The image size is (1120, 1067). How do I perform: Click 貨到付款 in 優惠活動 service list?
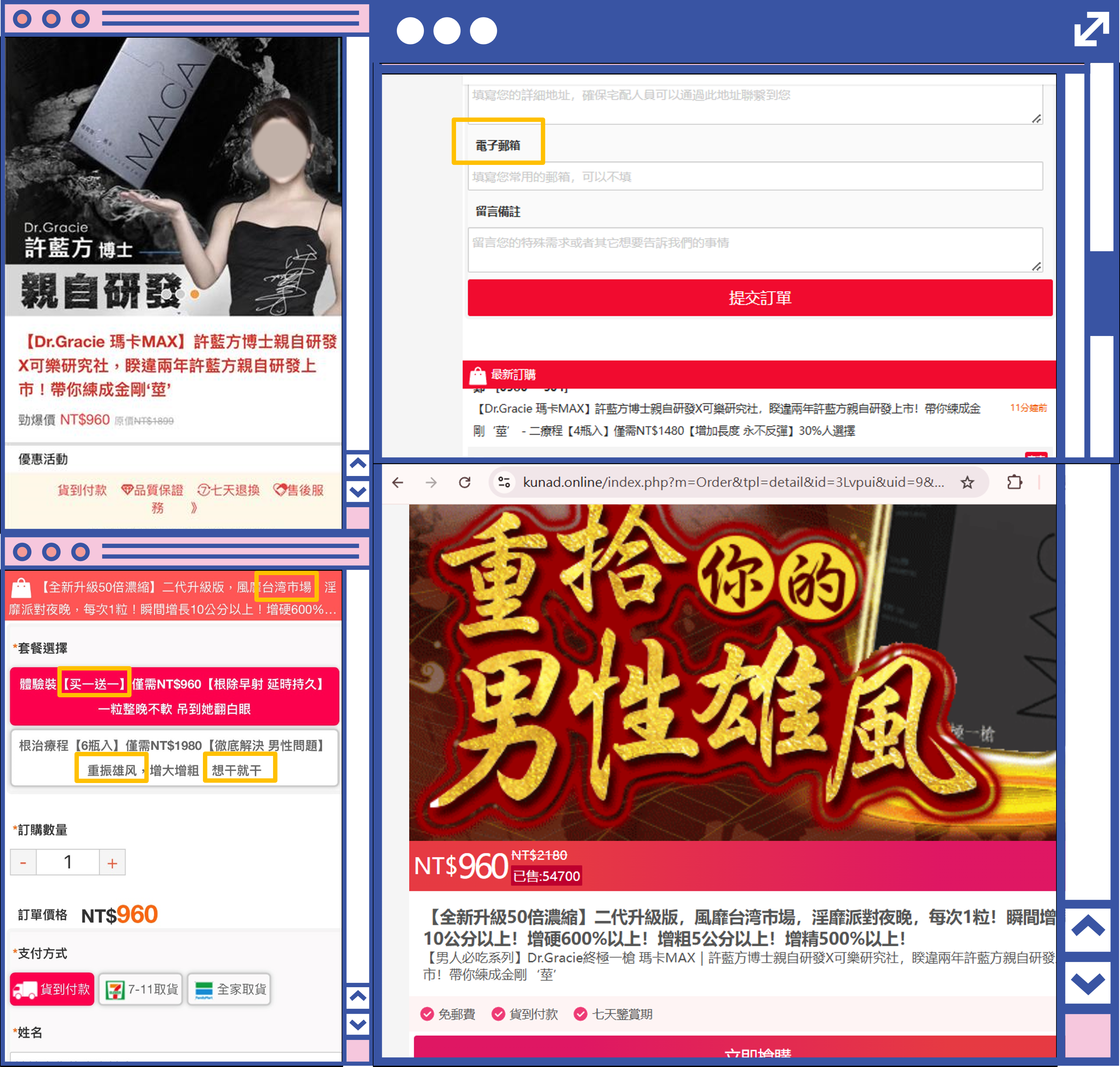(82, 490)
